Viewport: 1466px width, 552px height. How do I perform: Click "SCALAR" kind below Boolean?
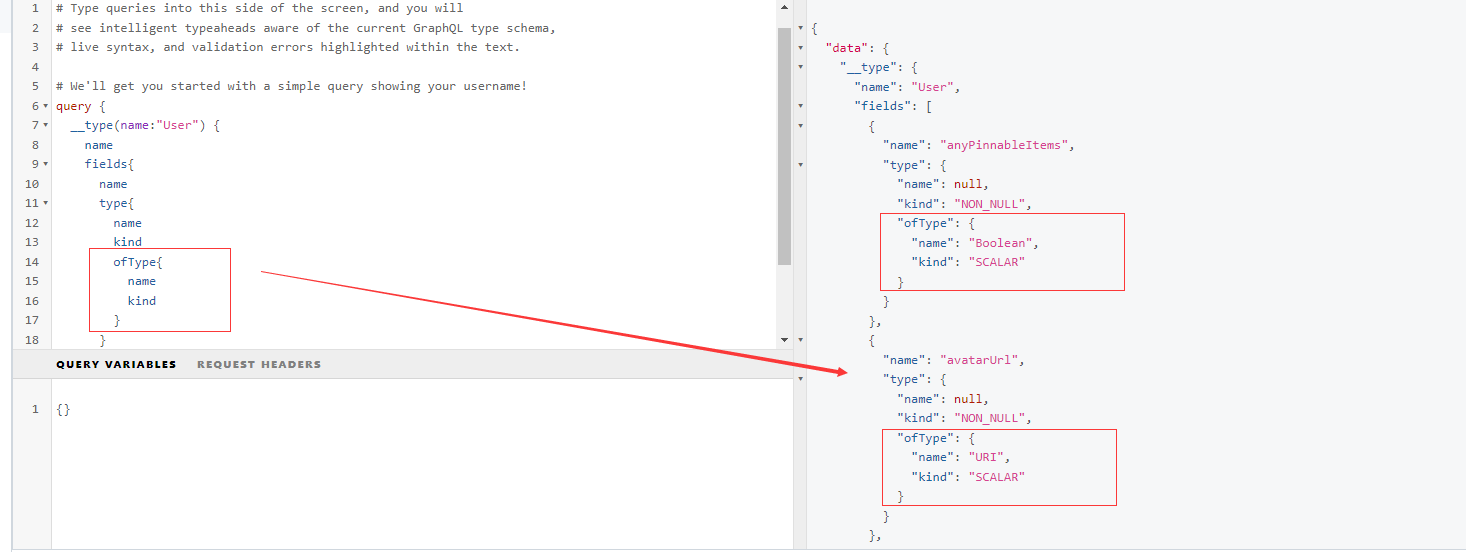[x=997, y=263]
